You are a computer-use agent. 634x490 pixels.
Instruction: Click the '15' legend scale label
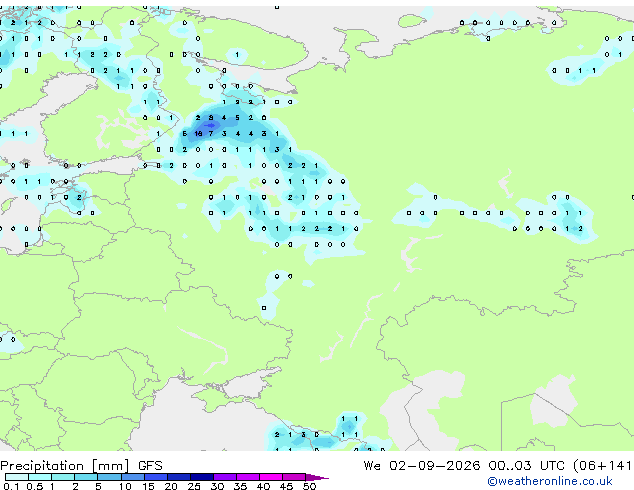(x=148, y=486)
